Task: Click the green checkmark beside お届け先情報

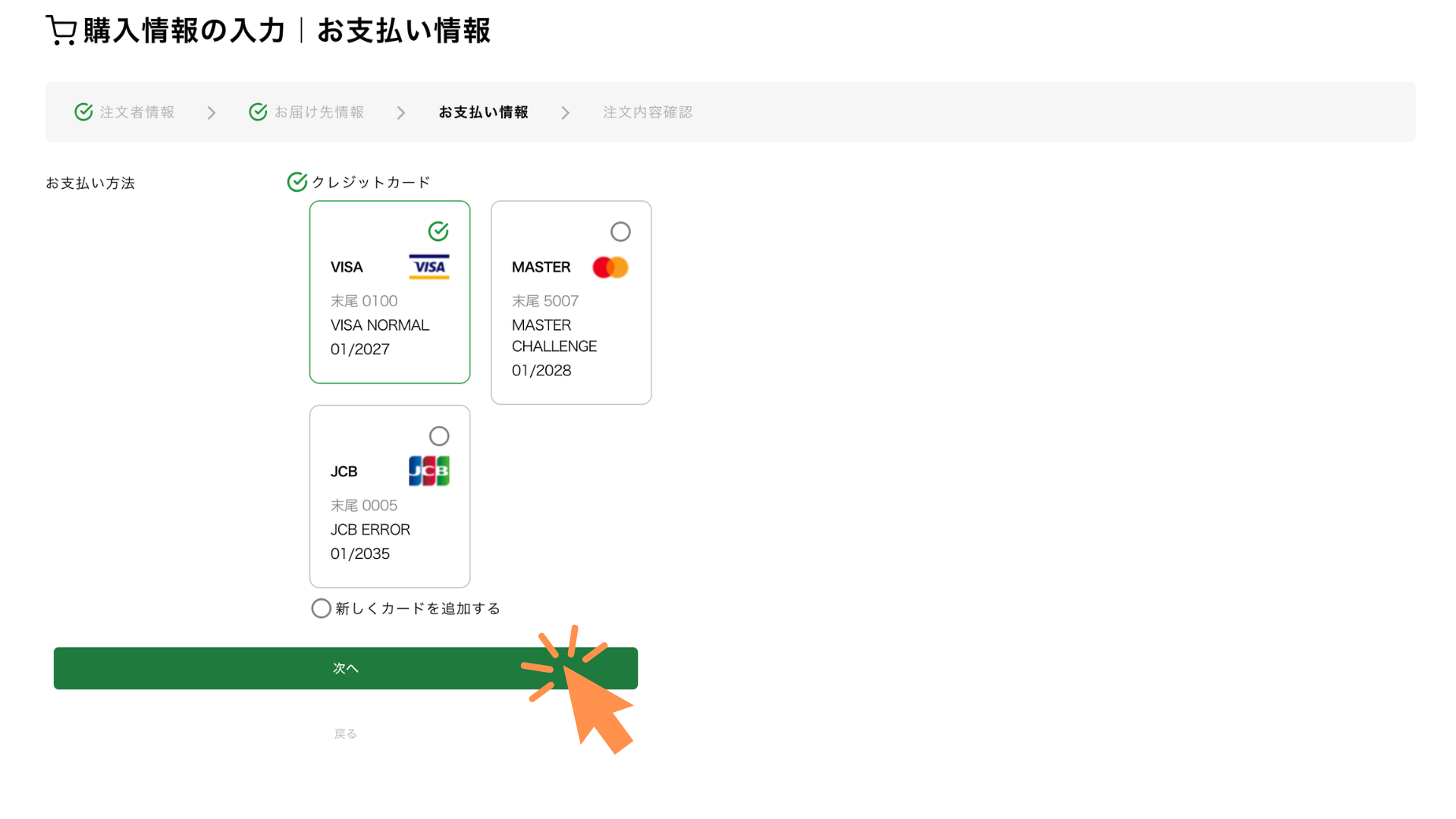Action: click(x=258, y=112)
